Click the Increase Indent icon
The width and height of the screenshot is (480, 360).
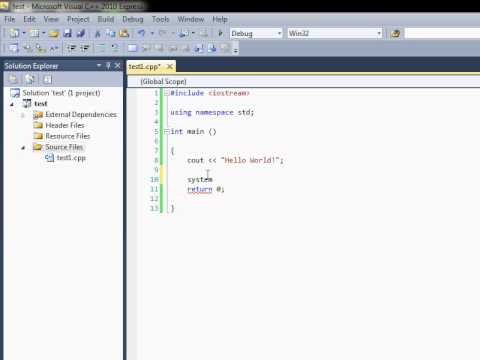coord(85,48)
